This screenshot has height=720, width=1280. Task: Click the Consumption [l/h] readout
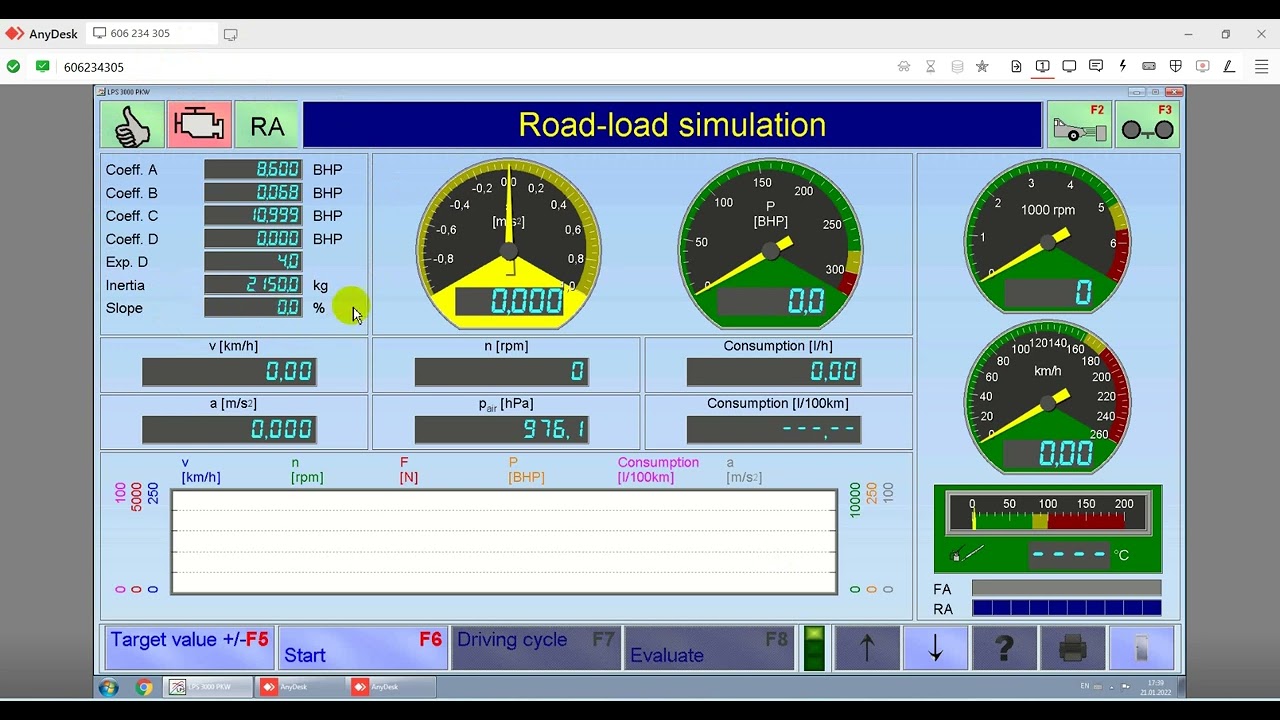tap(773, 372)
